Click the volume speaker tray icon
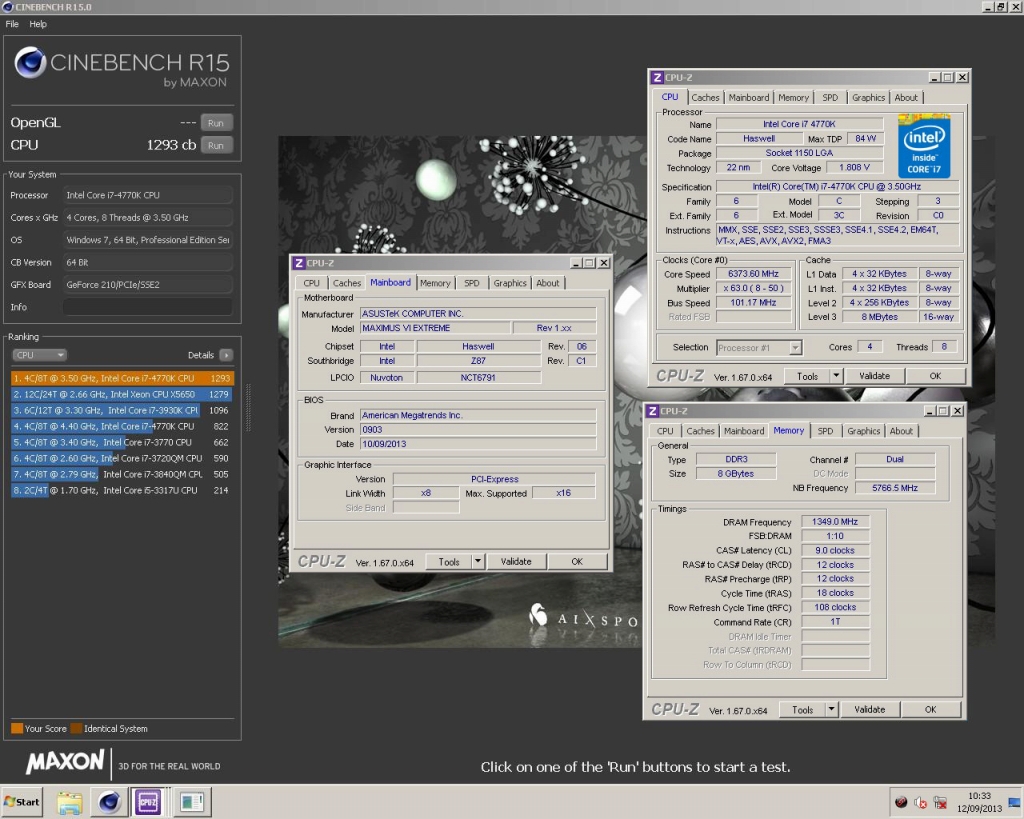1024x819 pixels. pyautogui.click(x=920, y=801)
